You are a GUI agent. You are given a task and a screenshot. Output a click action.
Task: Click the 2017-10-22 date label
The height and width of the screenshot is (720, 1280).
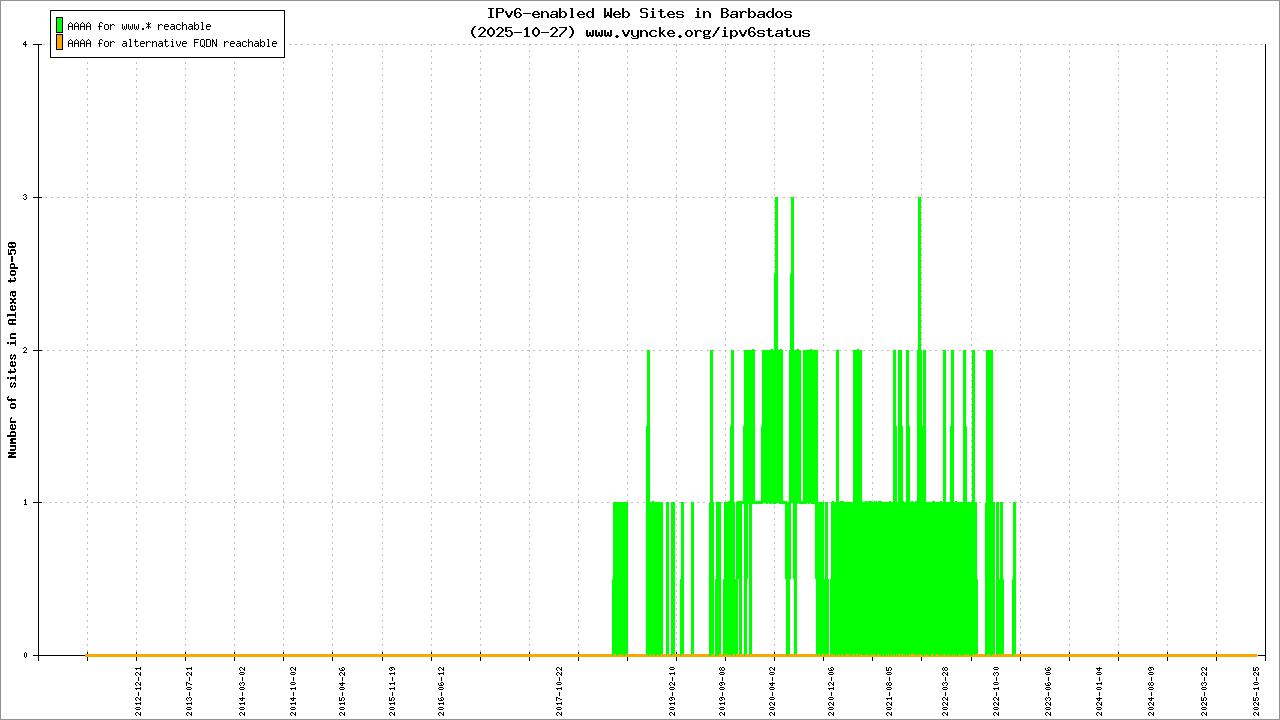pyautogui.click(x=560, y=688)
